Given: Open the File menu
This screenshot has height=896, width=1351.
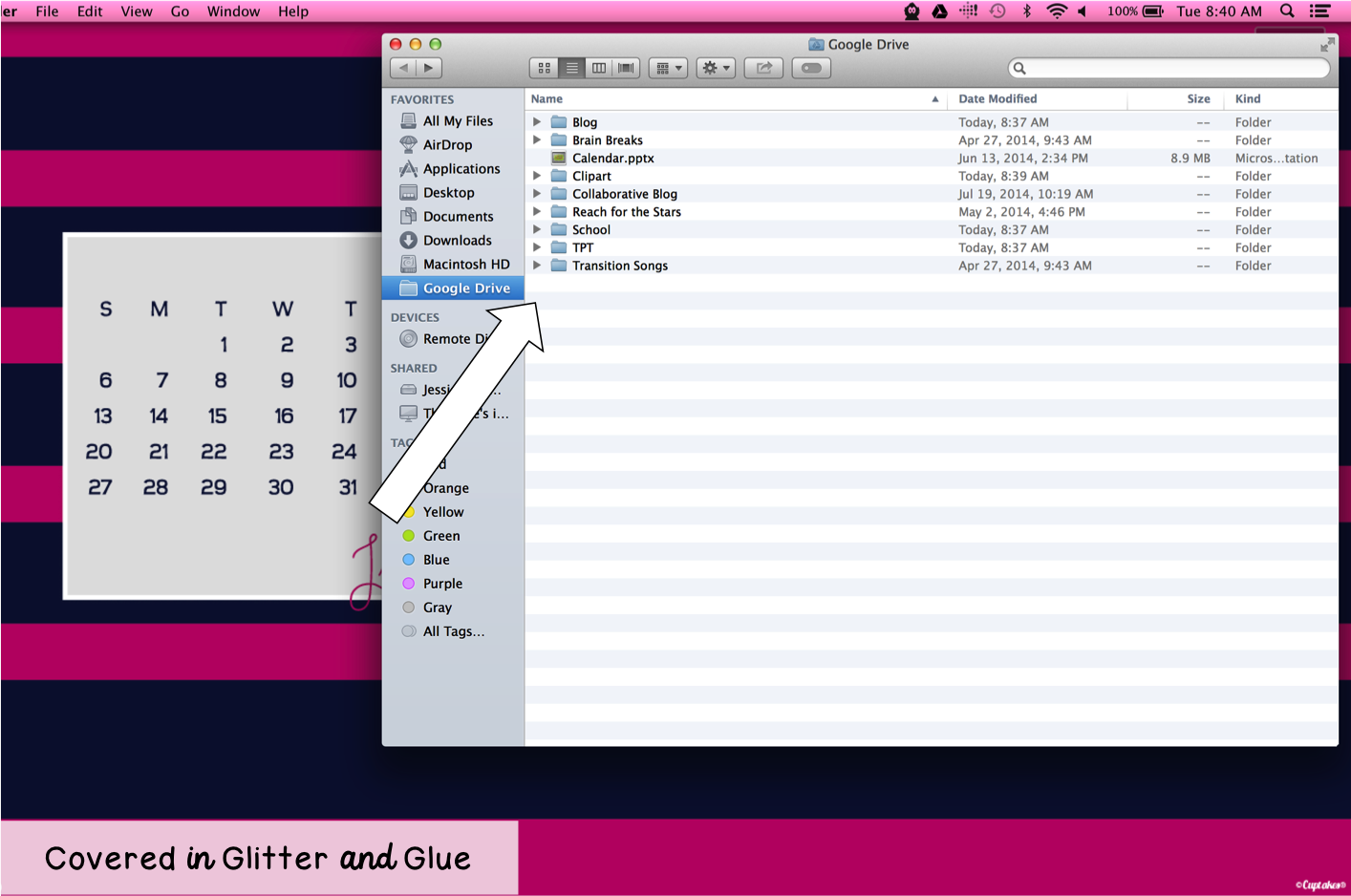Looking at the screenshot, I should tap(47, 11).
